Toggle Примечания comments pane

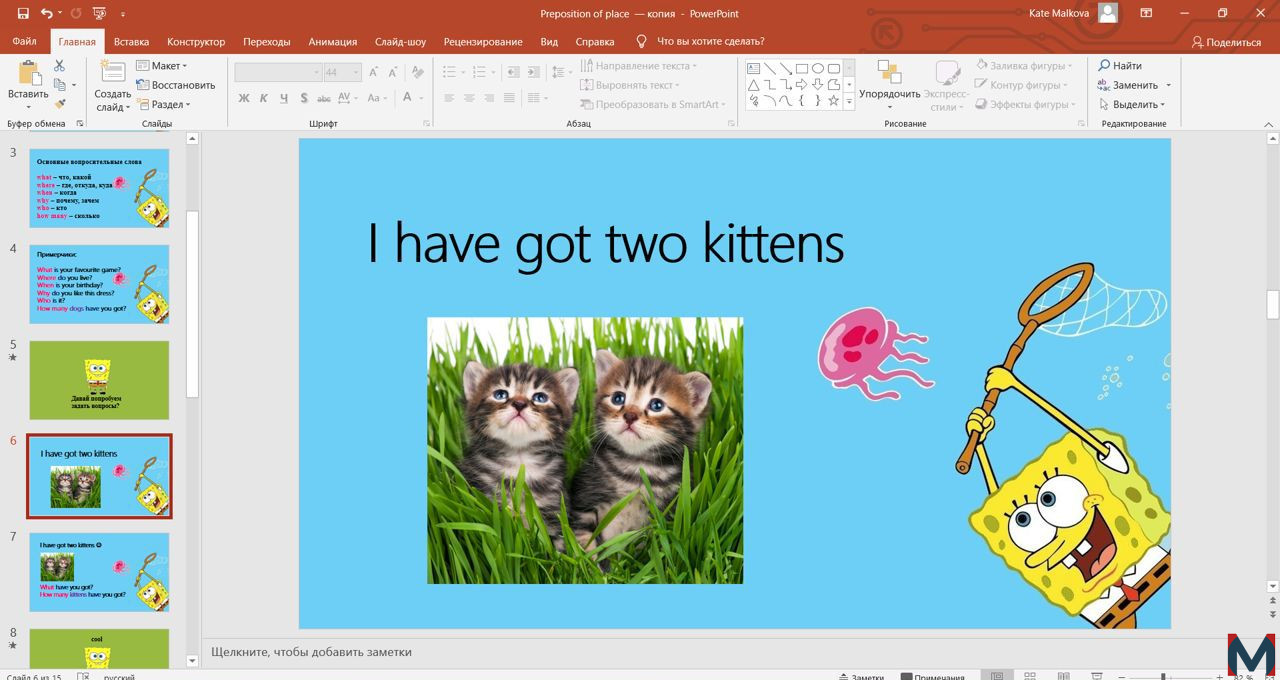click(x=933, y=677)
